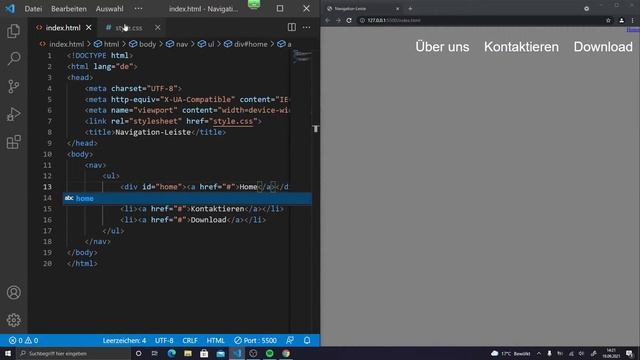Open breadcrumb div#home element dropdown
The width and height of the screenshot is (640, 360).
pos(246,44)
